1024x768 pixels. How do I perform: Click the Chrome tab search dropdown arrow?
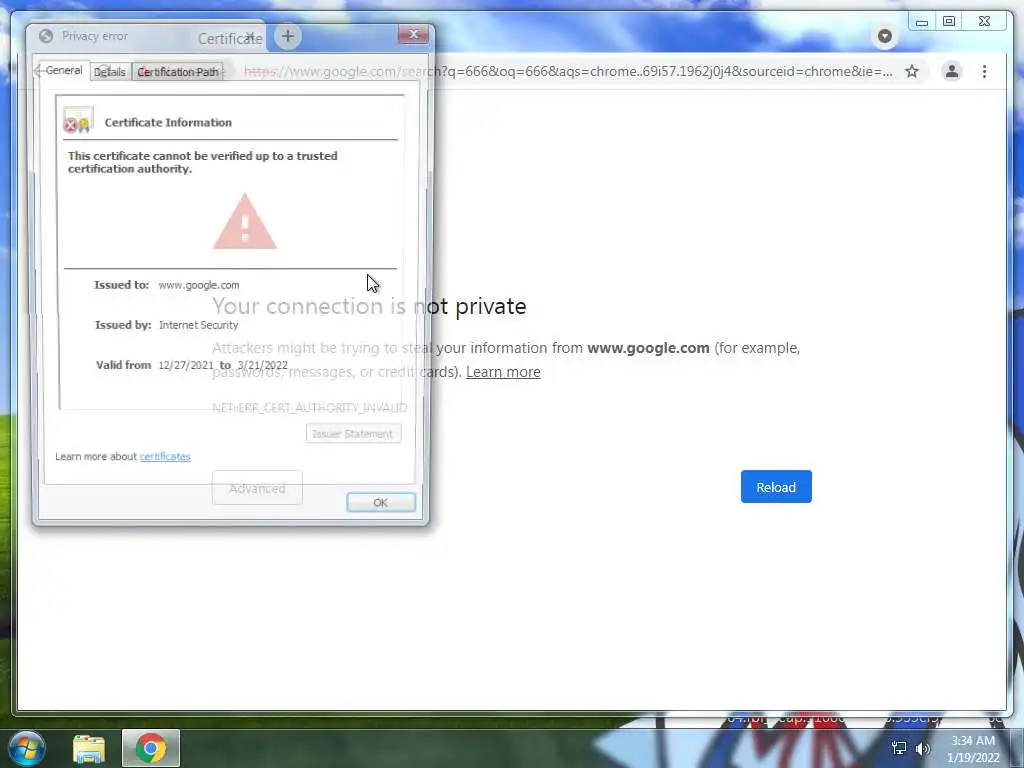coord(884,36)
